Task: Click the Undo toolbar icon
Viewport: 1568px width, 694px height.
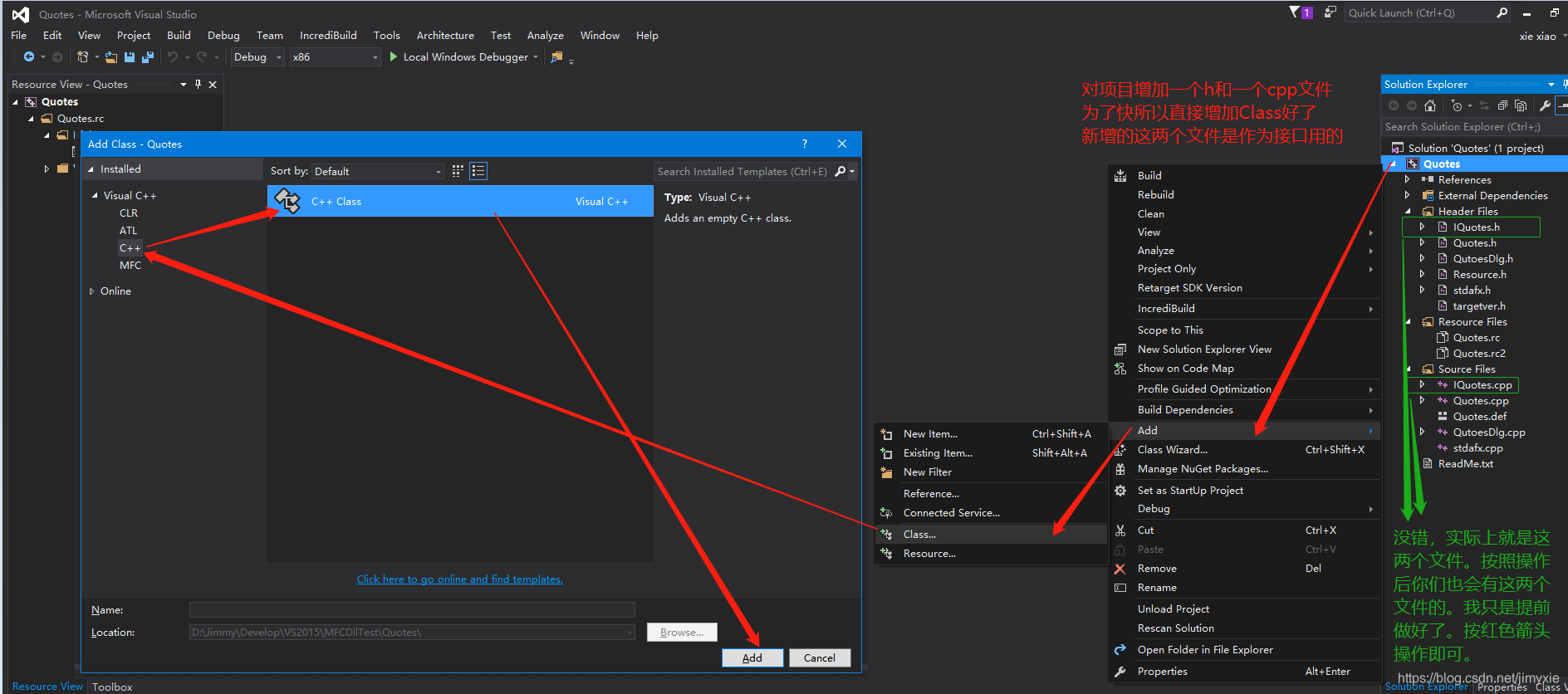Action: click(x=173, y=57)
